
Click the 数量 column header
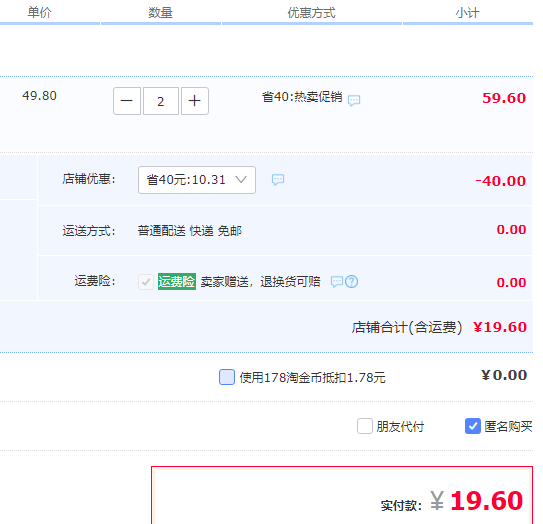click(160, 13)
